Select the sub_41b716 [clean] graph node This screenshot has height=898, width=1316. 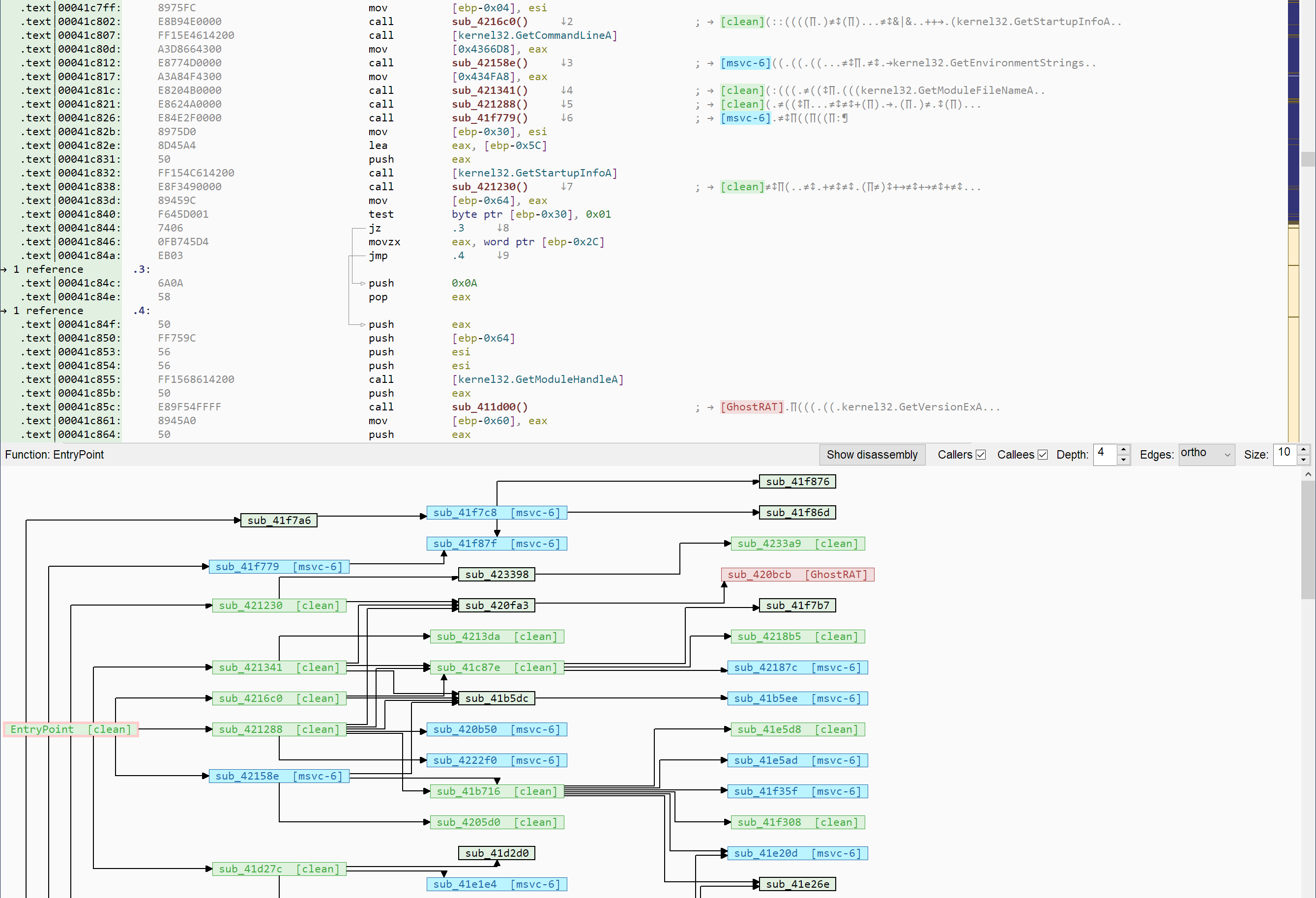point(497,791)
